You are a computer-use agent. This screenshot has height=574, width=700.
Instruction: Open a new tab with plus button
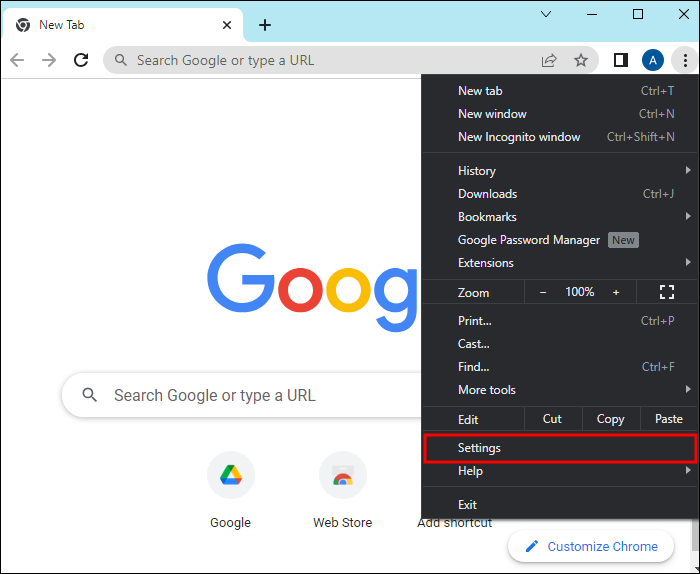(265, 25)
